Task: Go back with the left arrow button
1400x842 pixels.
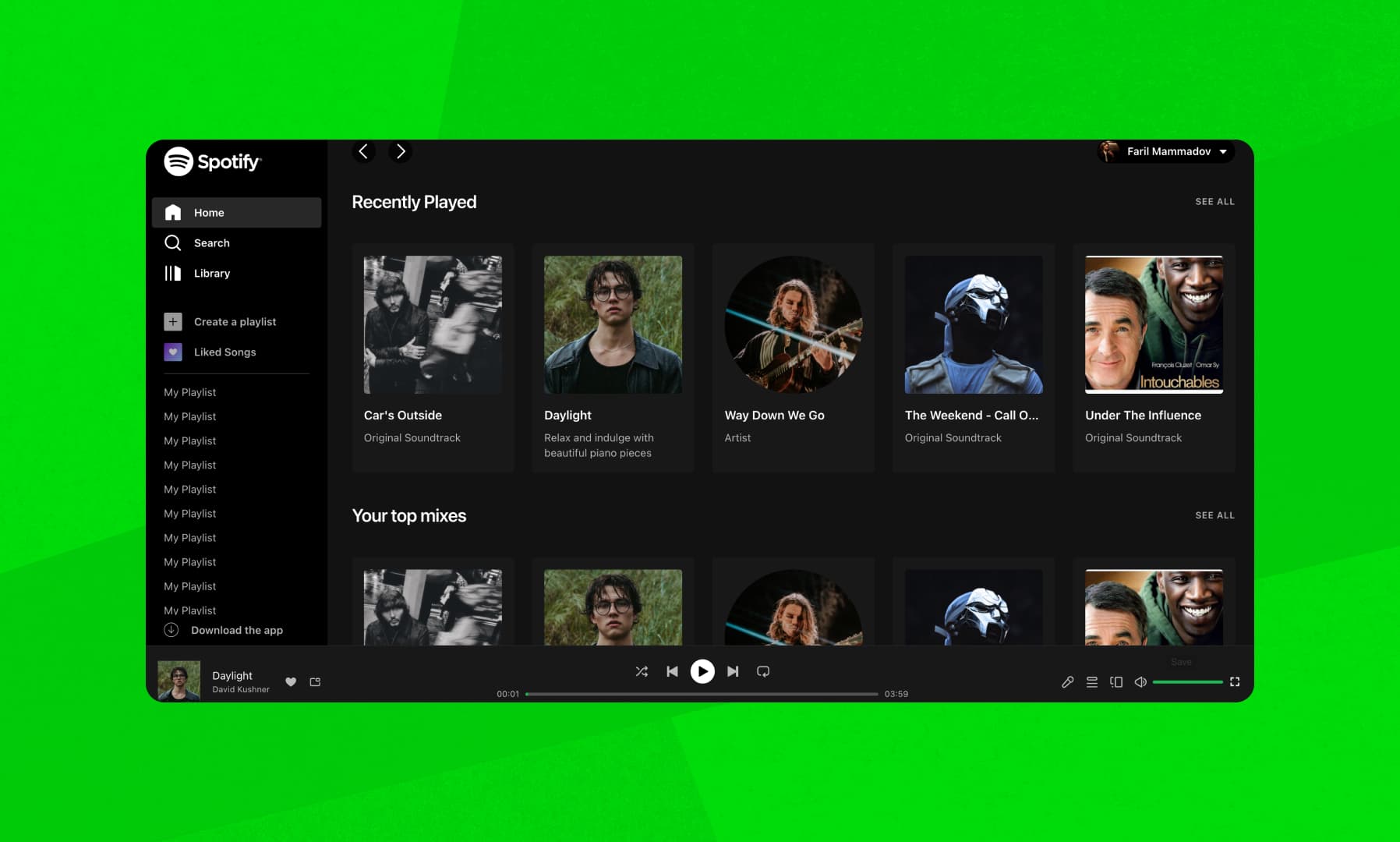Action: [x=363, y=151]
